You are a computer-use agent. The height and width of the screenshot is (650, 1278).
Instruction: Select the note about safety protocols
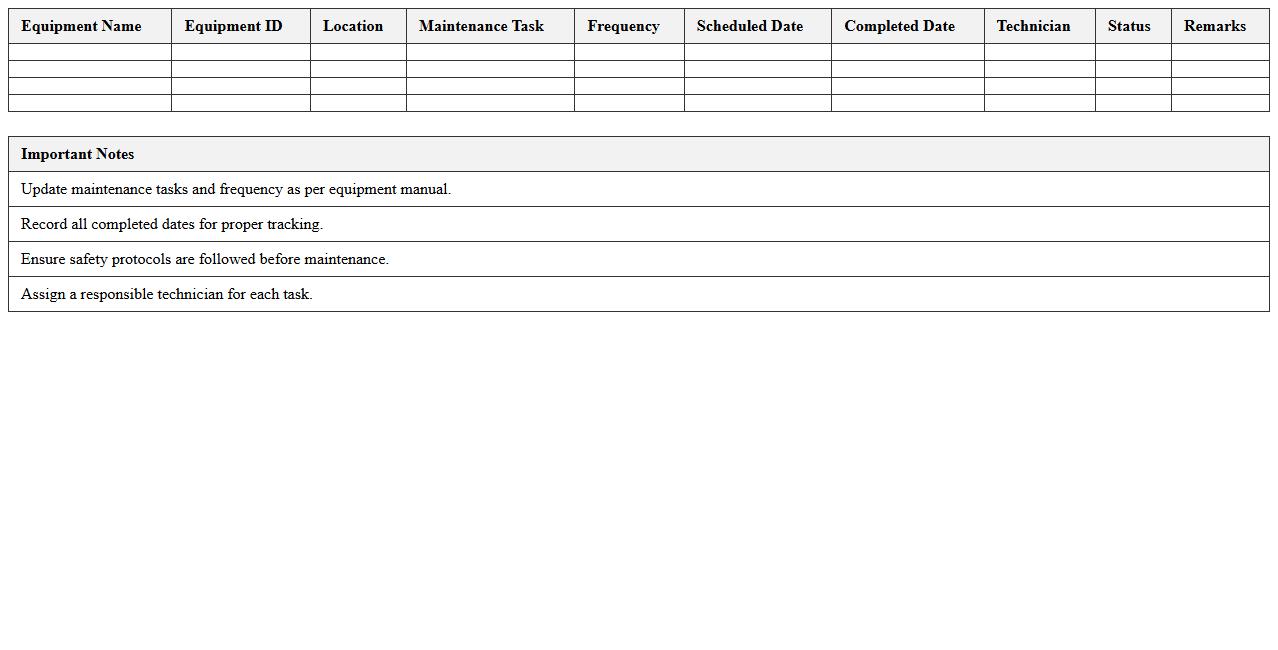click(x=205, y=259)
